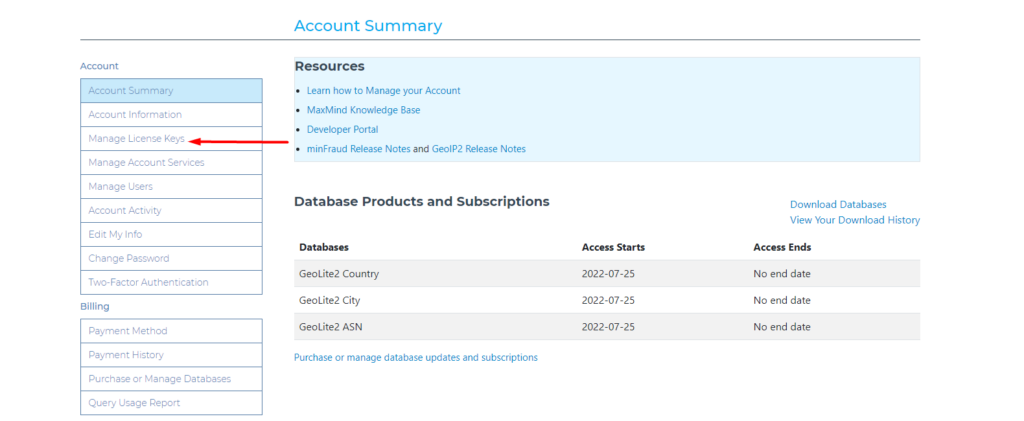Image resolution: width=1024 pixels, height=421 pixels.
Task: Open Account Summary sidebar entry
Action: tap(171, 91)
